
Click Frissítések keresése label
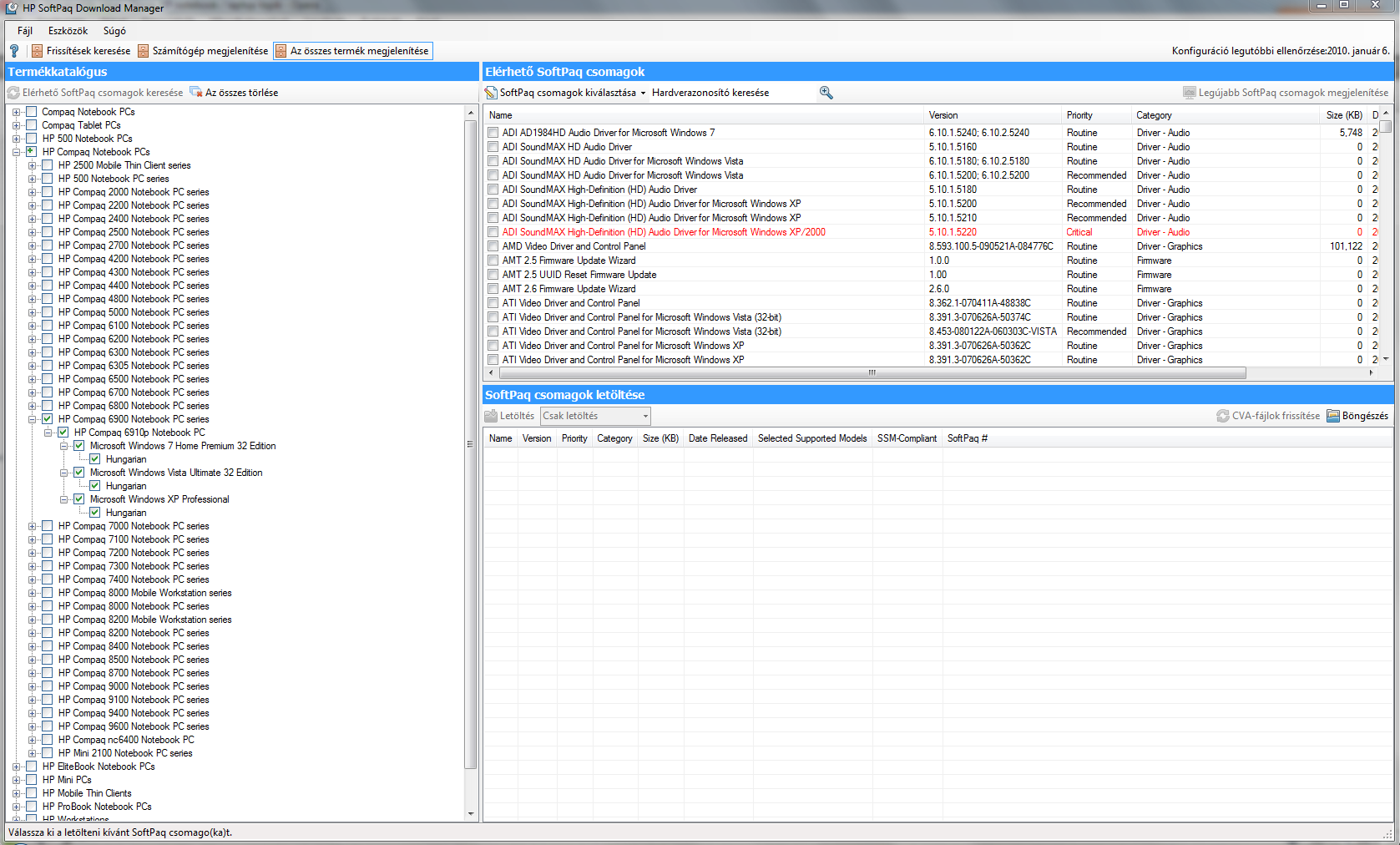tap(88, 51)
